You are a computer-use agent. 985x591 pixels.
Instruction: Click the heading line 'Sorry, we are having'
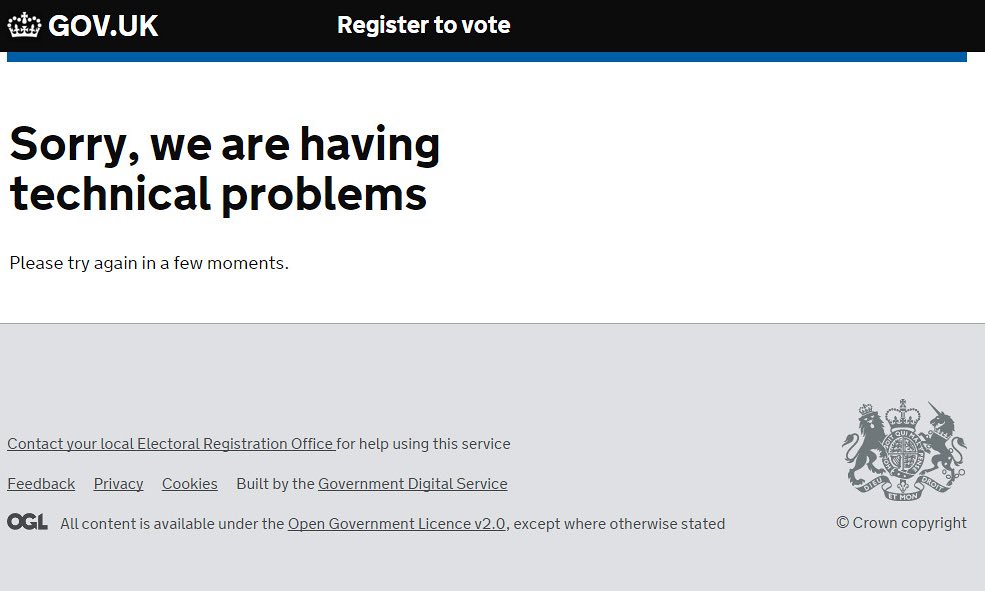(x=225, y=144)
